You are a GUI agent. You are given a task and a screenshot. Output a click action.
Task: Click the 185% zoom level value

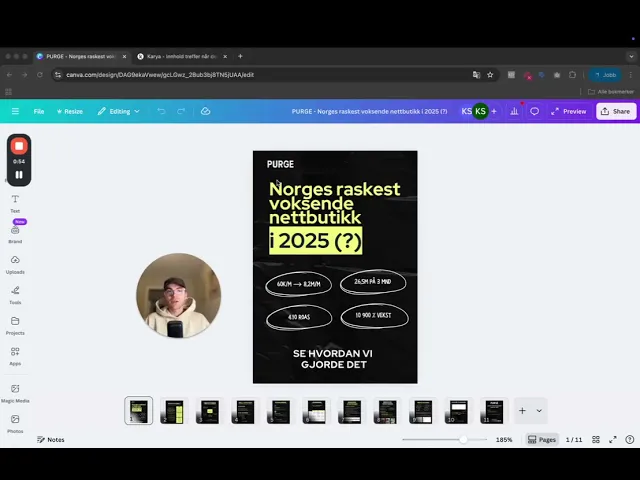tap(504, 440)
